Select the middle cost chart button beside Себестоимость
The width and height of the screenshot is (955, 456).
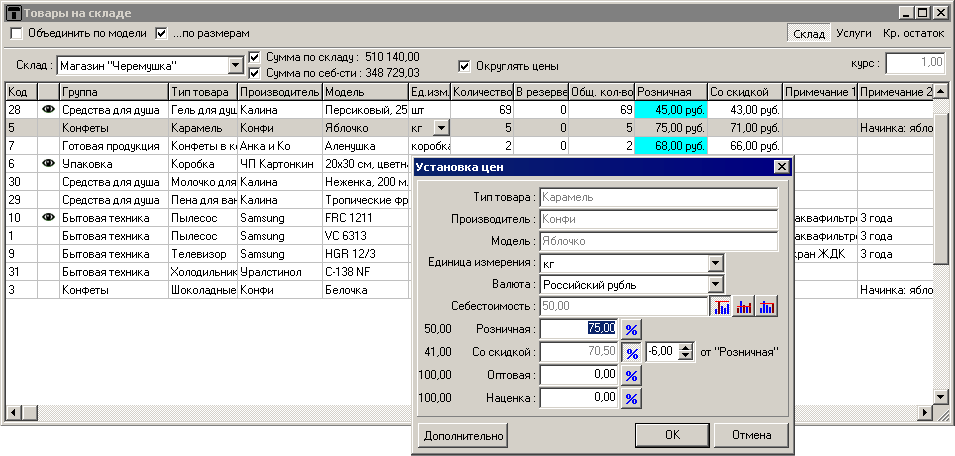[x=744, y=306]
